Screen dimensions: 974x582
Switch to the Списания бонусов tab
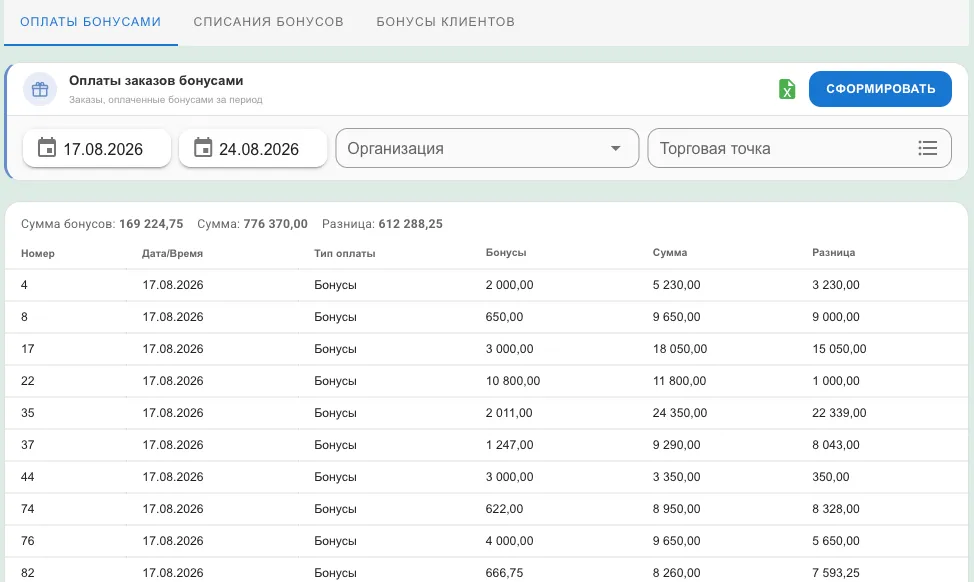(x=268, y=22)
